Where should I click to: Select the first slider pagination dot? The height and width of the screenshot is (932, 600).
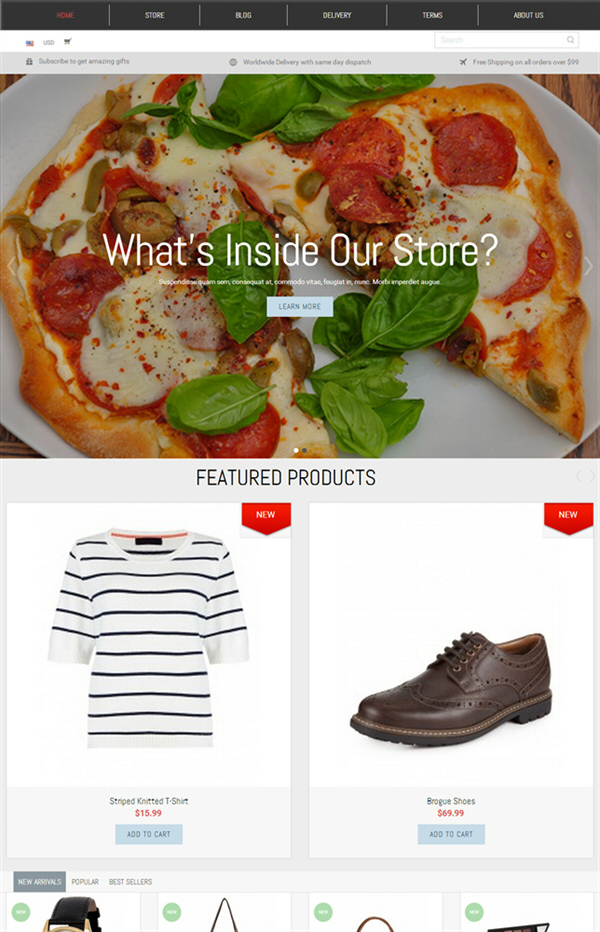296,451
